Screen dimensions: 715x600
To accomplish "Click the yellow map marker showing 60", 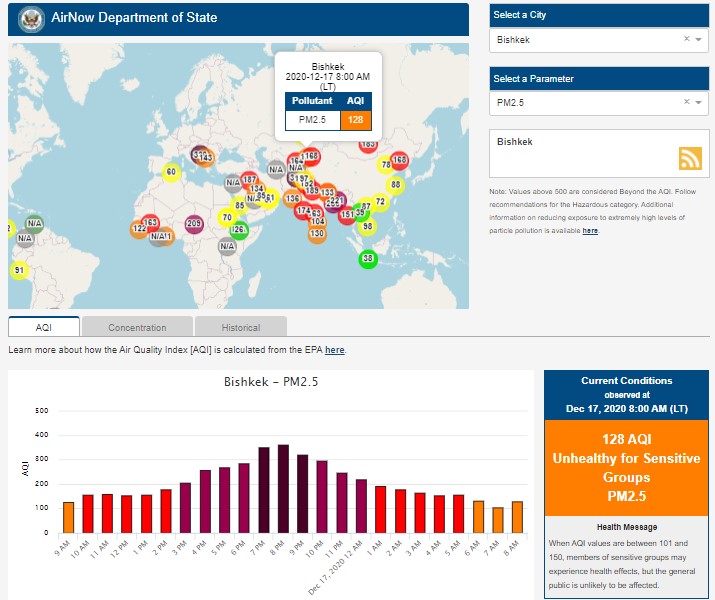I will 171,172.
